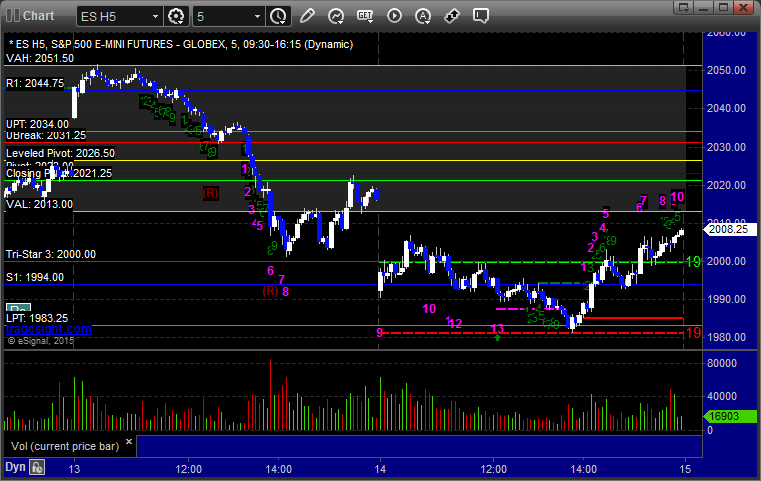761x481 pixels.
Task: Expand the ES H5 symbol dropdown
Action: [155, 17]
